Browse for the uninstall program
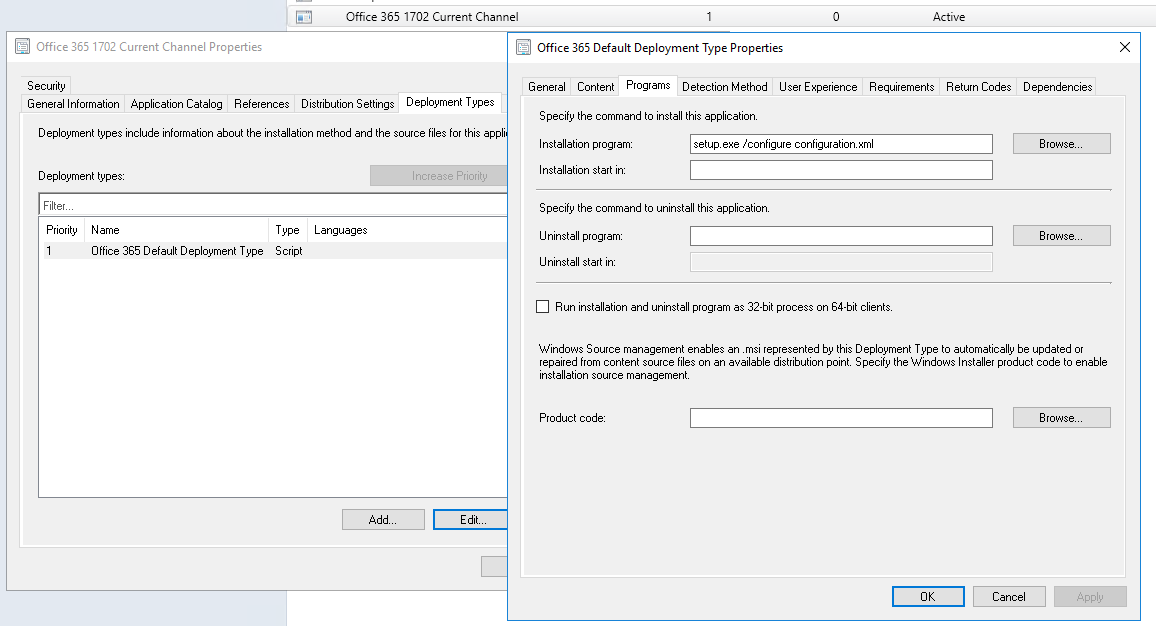Viewport: 1156px width, 626px height. coord(1061,236)
